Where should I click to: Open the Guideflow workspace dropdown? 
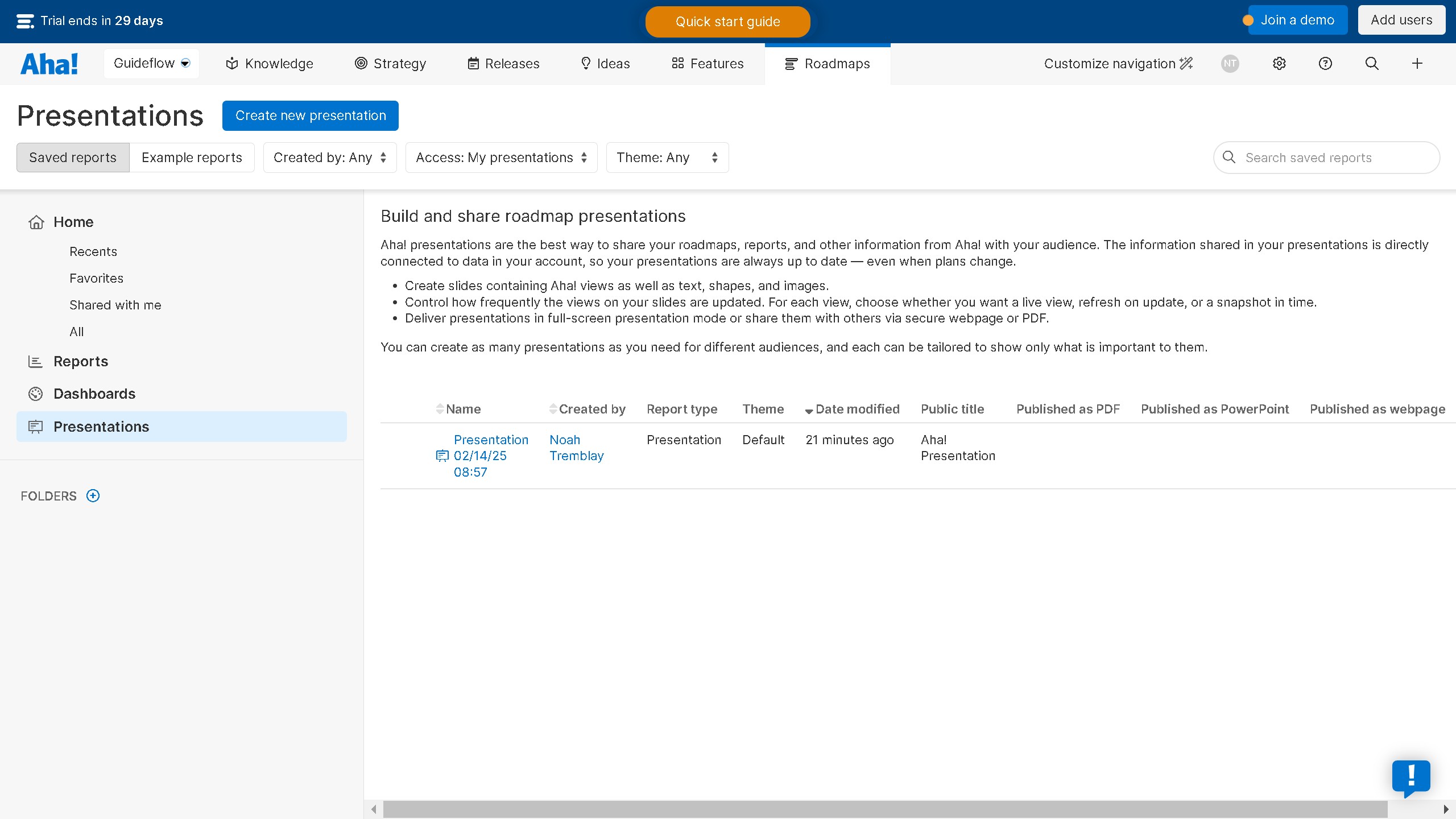151,63
